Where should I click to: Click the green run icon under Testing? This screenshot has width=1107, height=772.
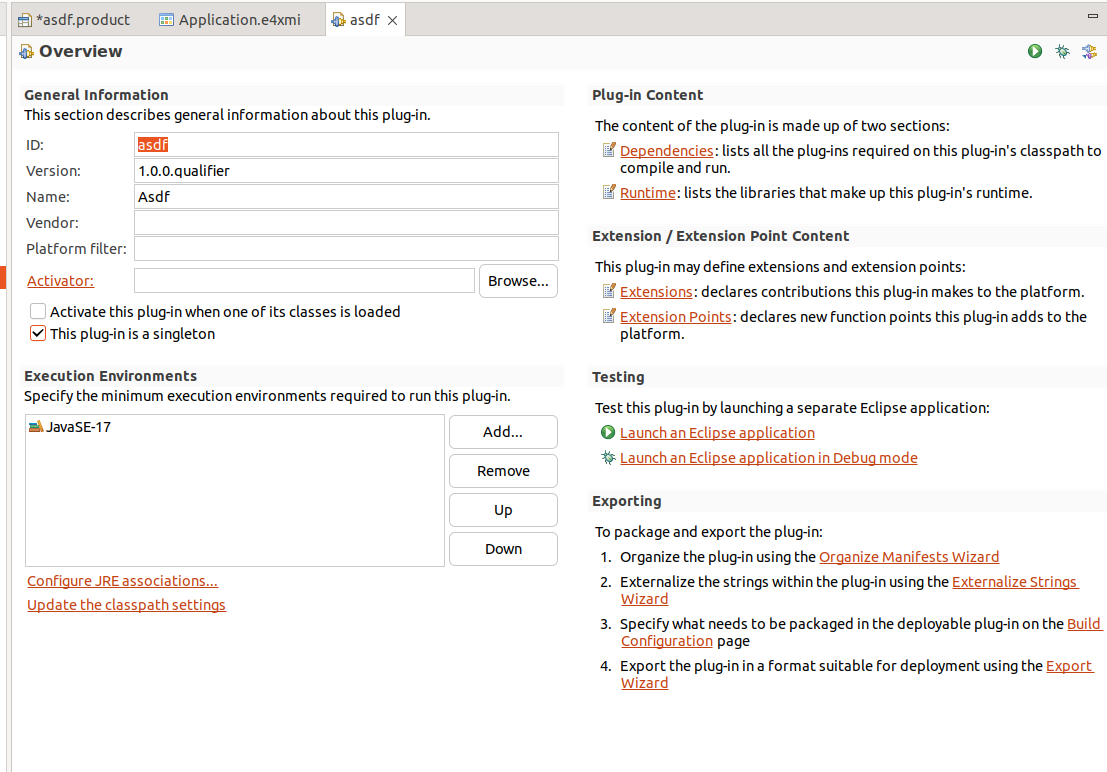pyautogui.click(x=608, y=433)
